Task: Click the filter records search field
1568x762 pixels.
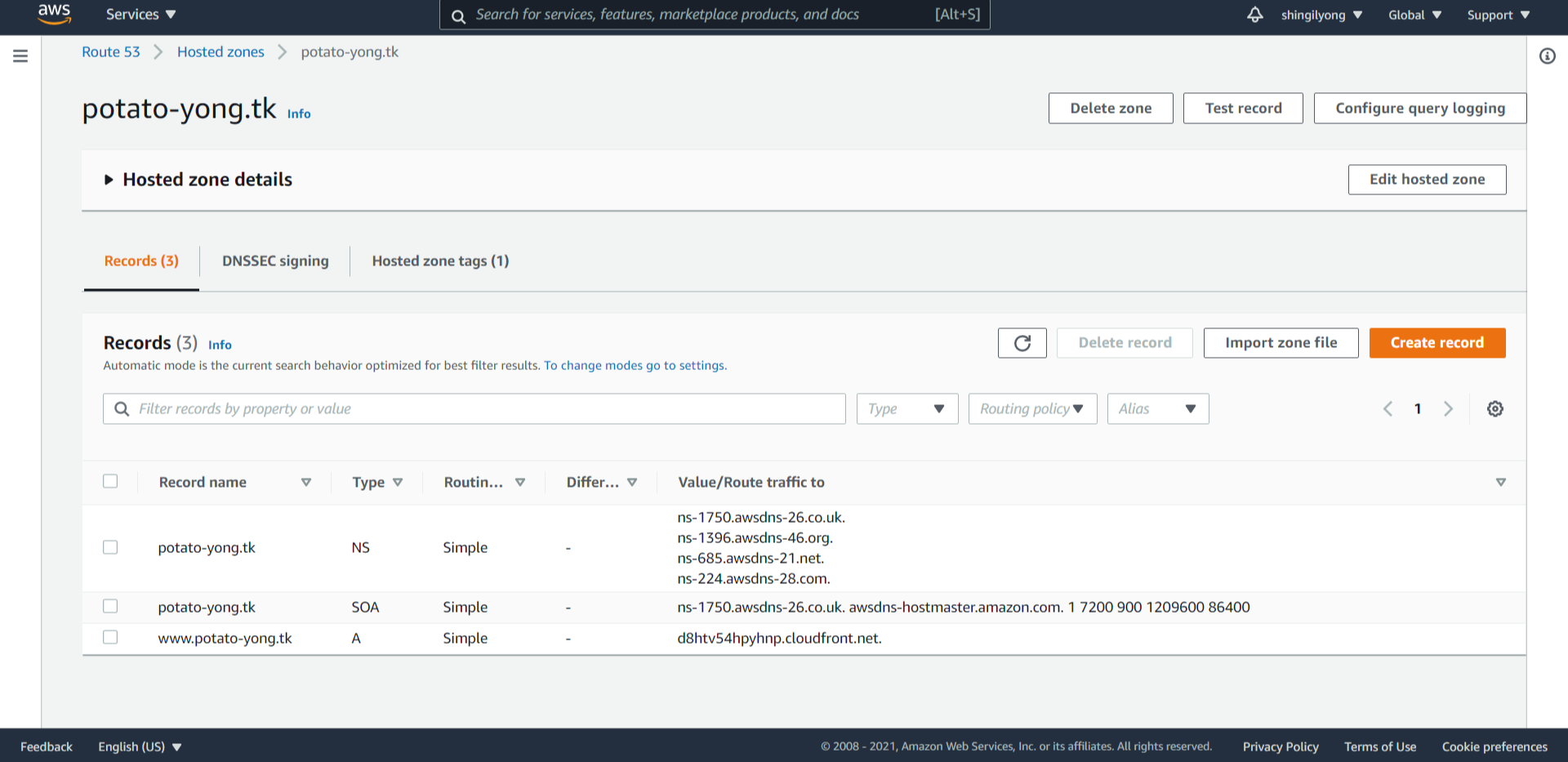Action: 474,408
